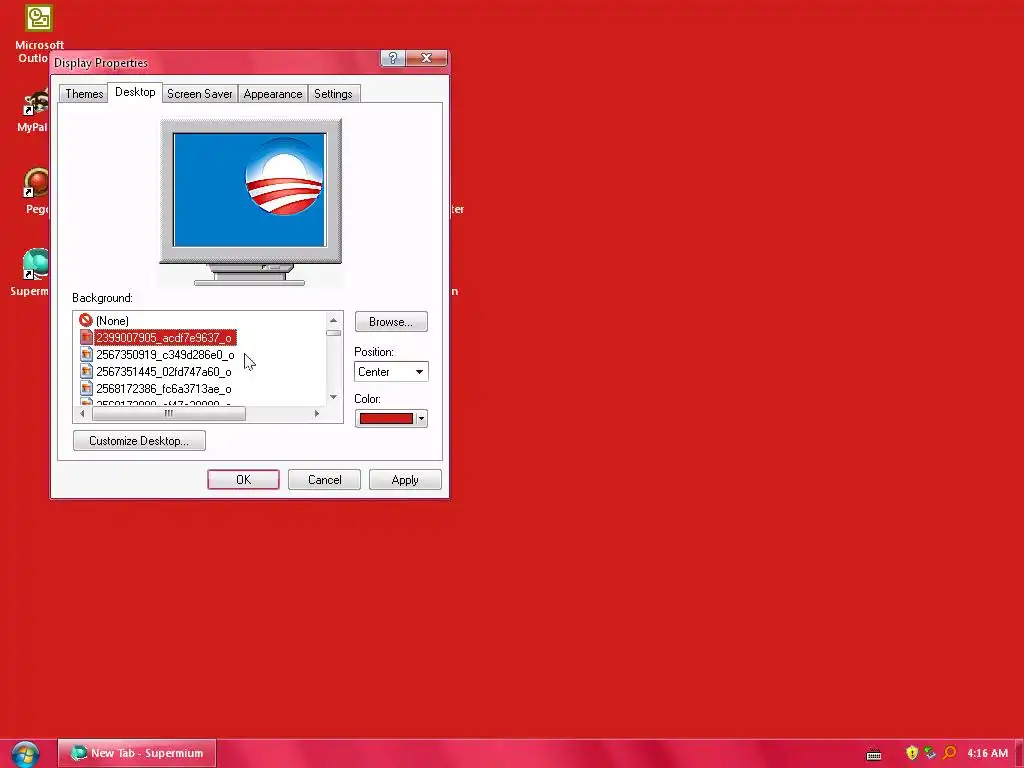Click the Display Properties title bar
This screenshot has width=1024, height=768.
[216, 63]
